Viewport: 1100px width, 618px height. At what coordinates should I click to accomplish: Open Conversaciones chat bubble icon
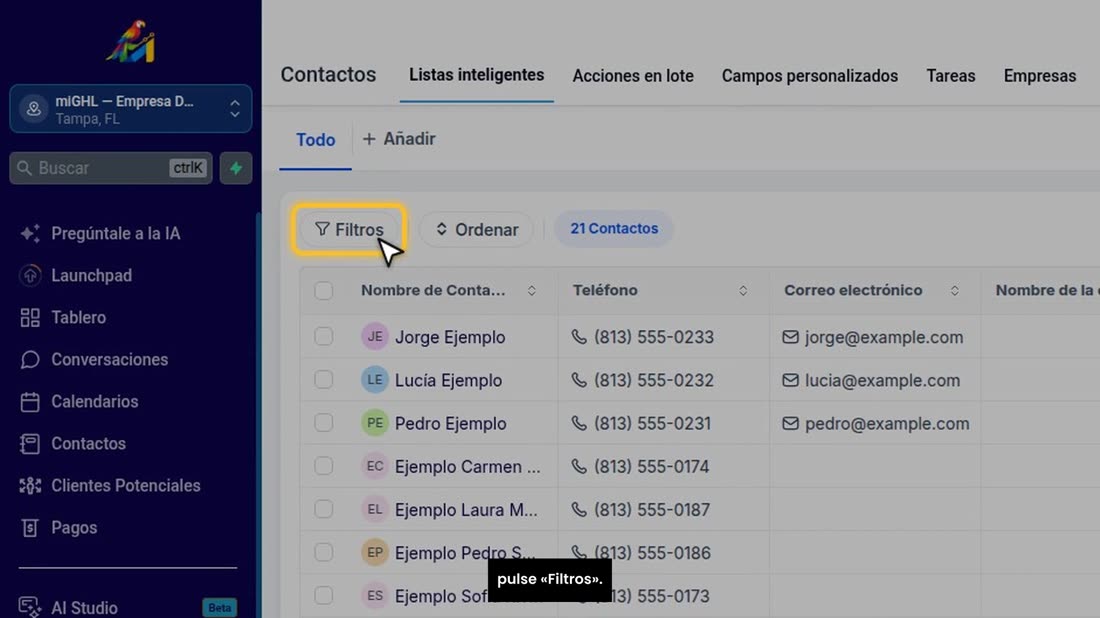pyautogui.click(x=29, y=360)
